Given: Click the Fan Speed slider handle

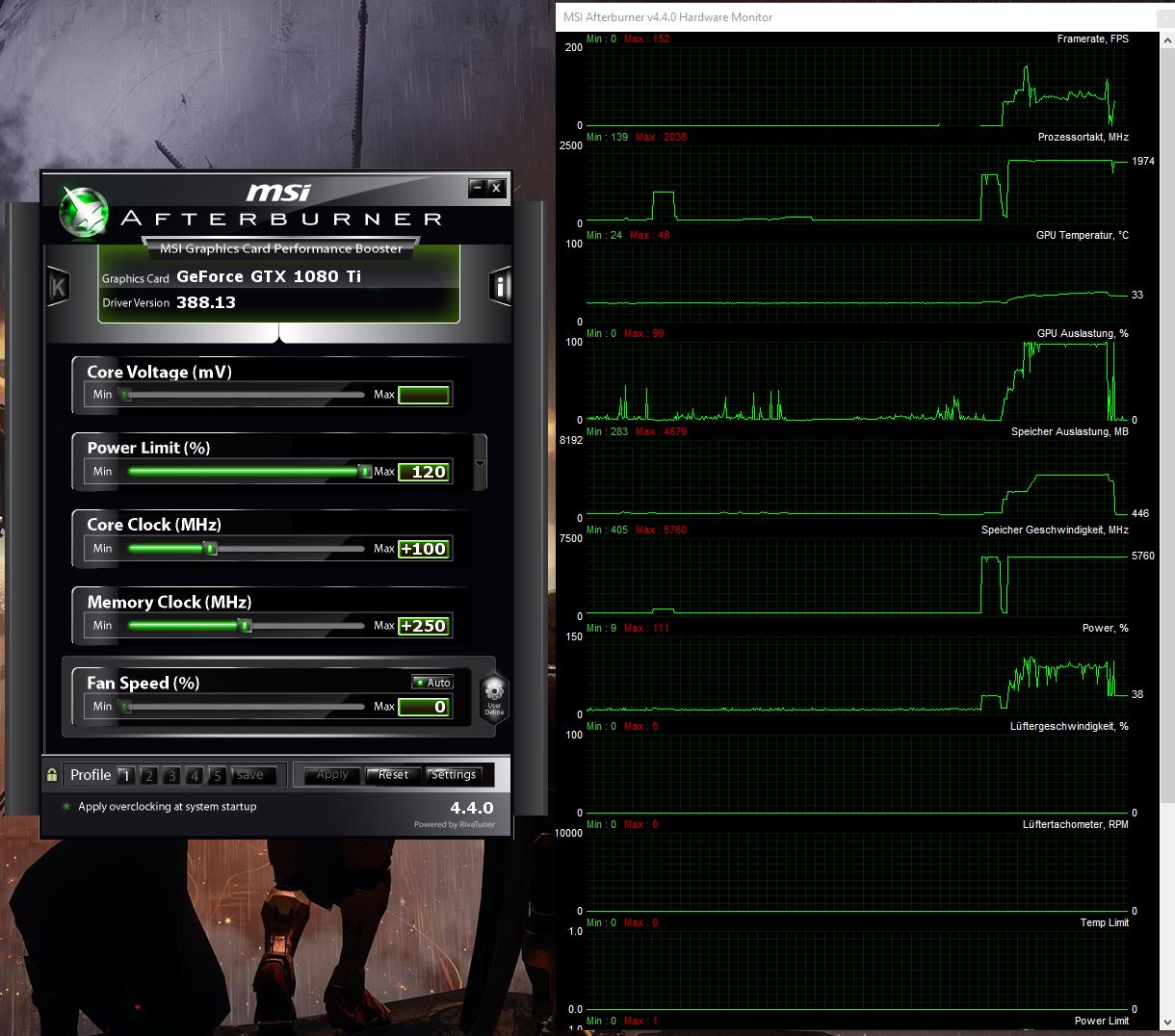Looking at the screenshot, I should 125,706.
